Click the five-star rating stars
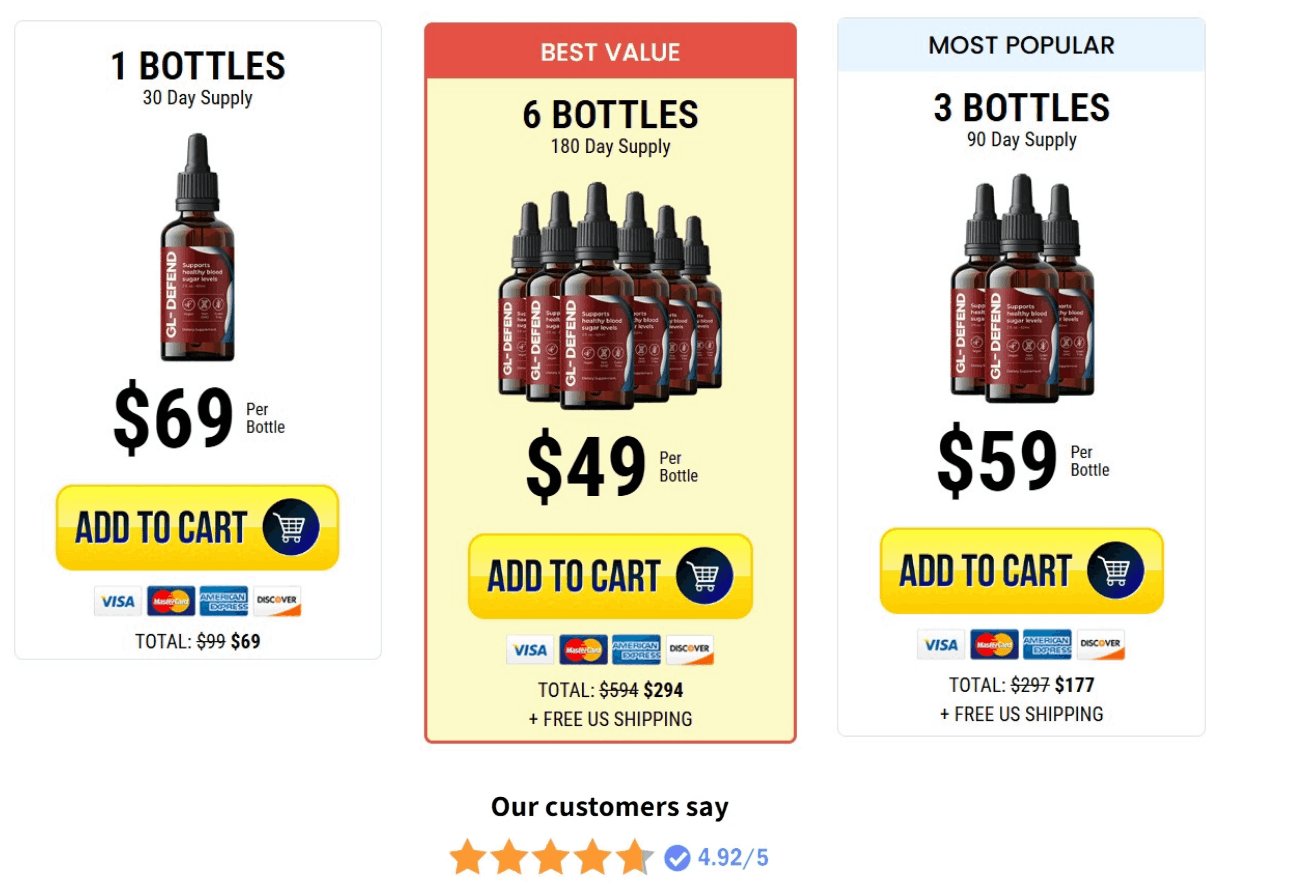This screenshot has height=888, width=1291. click(x=551, y=858)
